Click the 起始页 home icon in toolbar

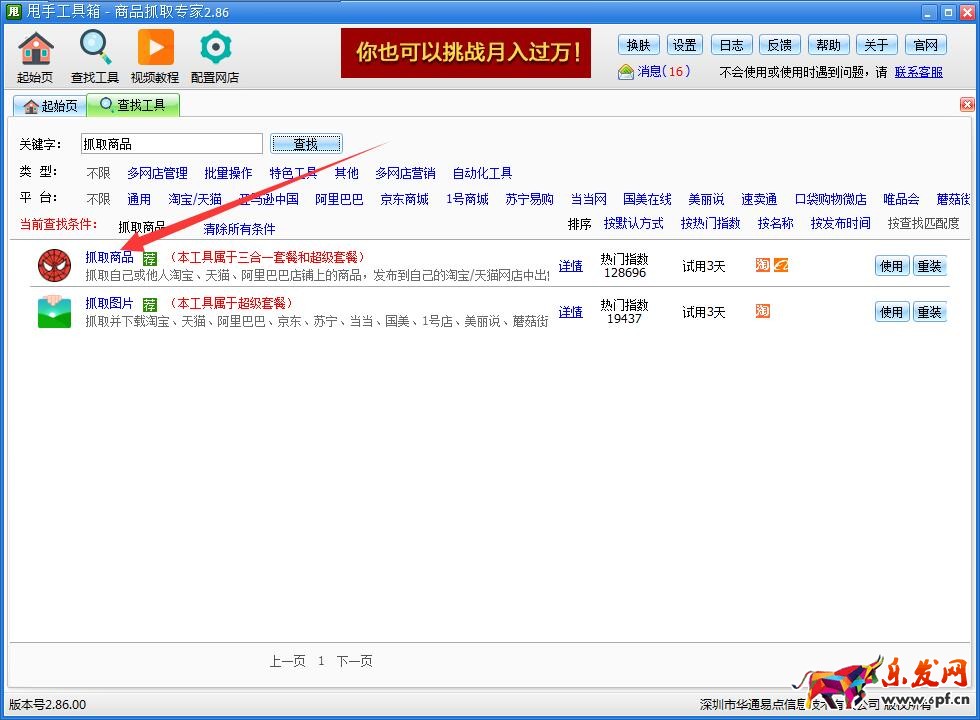click(35, 48)
